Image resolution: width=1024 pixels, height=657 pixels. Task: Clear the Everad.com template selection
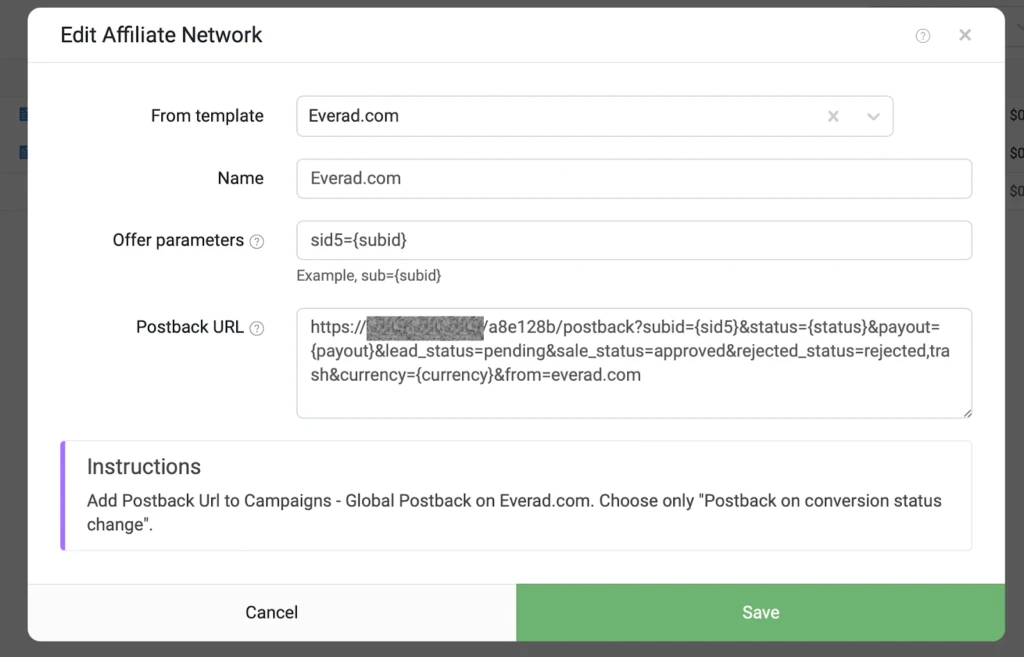[833, 116]
